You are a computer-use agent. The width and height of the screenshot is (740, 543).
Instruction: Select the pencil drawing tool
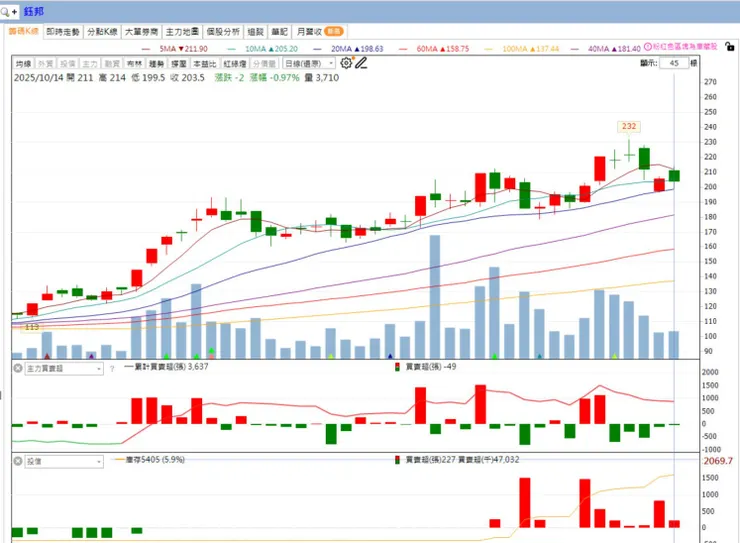pyautogui.click(x=361, y=63)
